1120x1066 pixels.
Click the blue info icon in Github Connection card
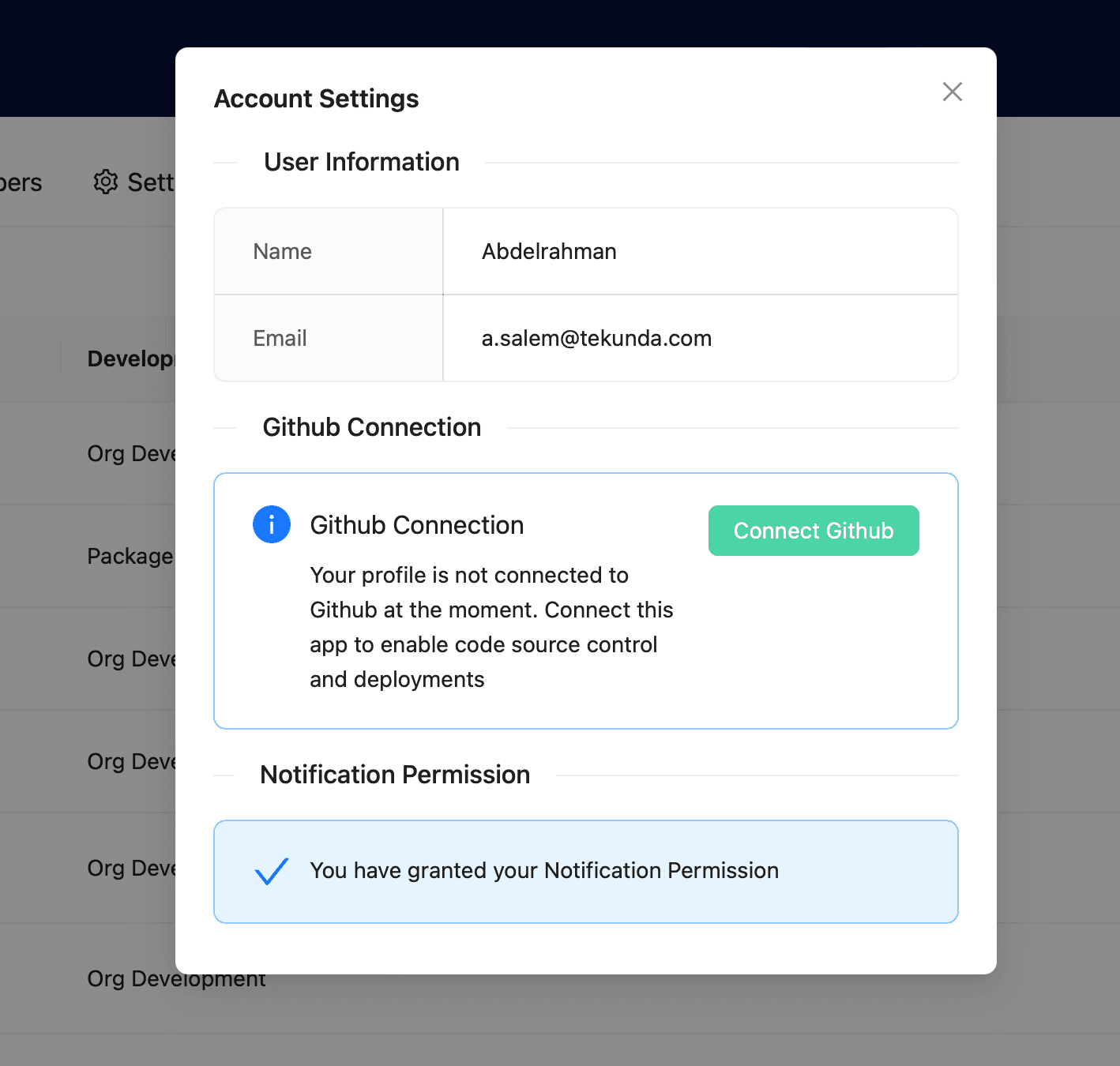click(x=271, y=524)
